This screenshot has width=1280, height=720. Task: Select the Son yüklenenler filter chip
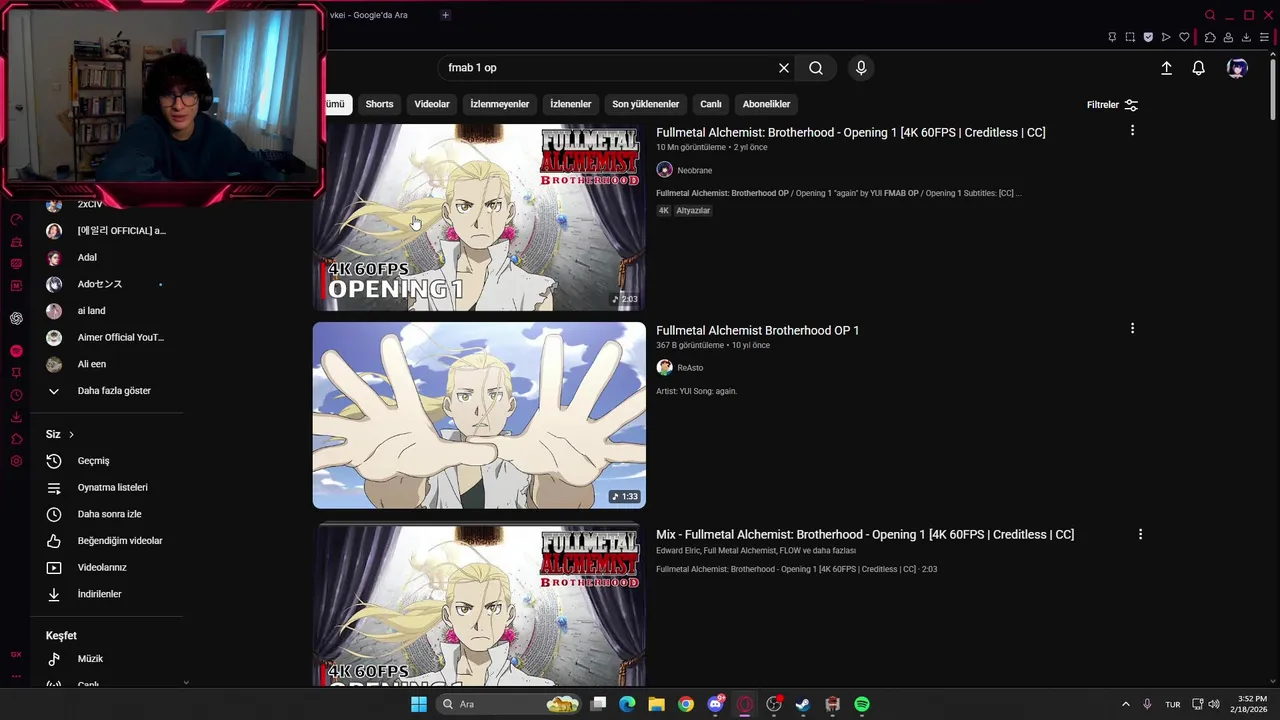tap(645, 104)
